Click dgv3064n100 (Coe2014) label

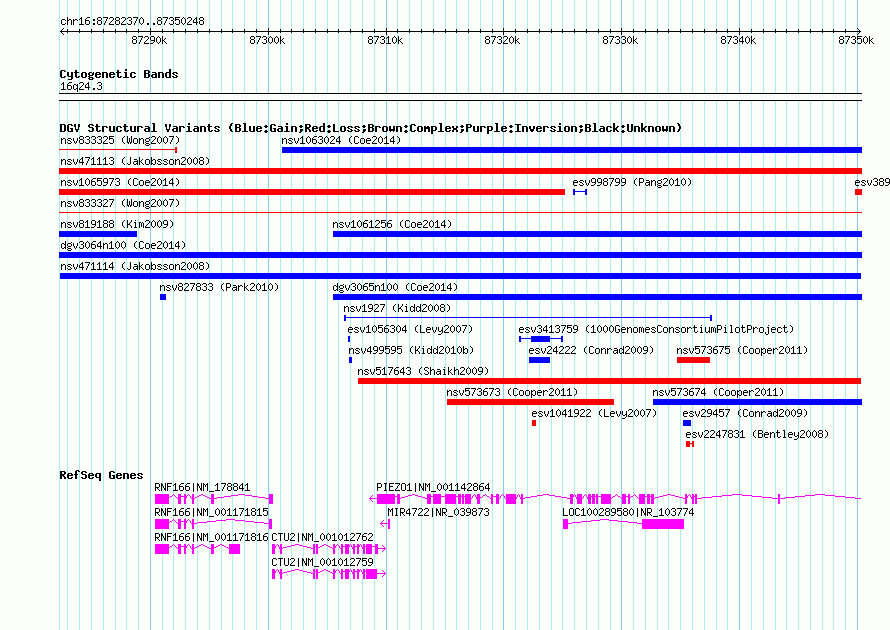pyautogui.click(x=123, y=245)
